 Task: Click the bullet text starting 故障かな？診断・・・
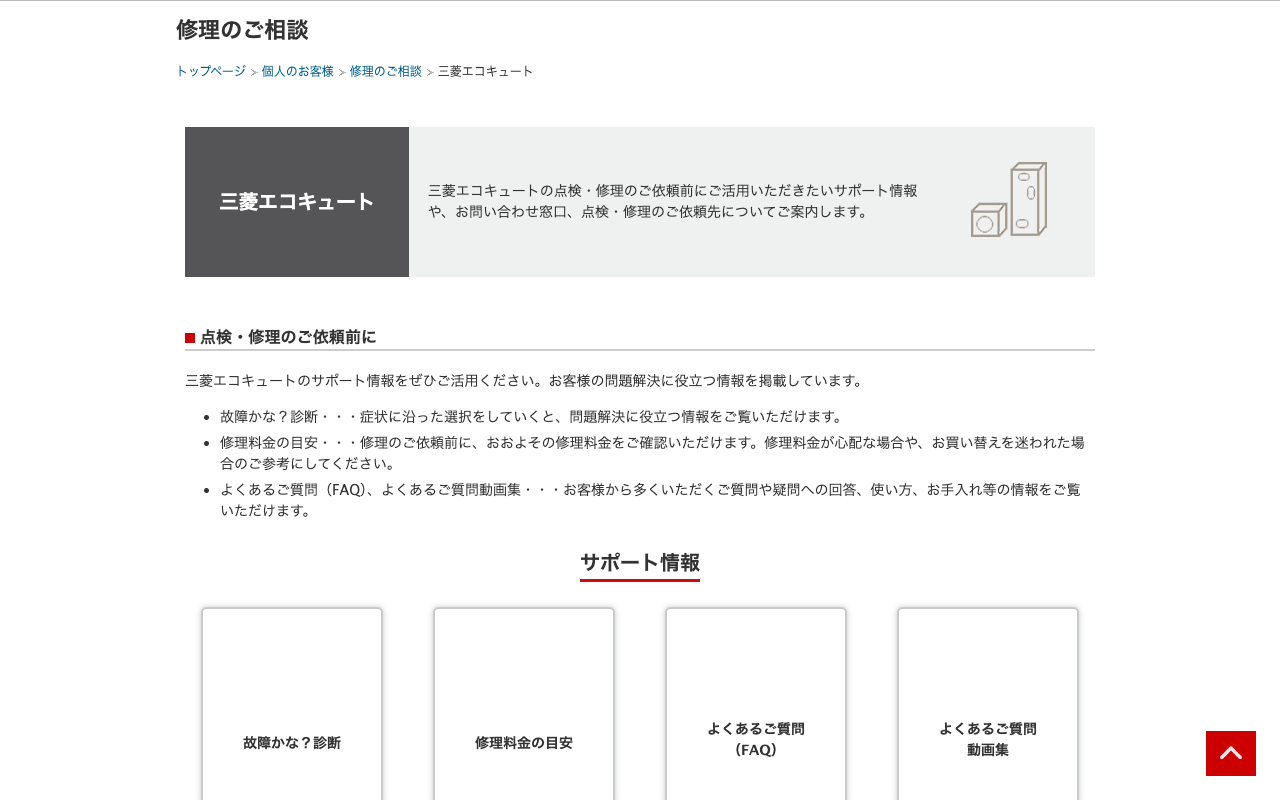pos(534,416)
